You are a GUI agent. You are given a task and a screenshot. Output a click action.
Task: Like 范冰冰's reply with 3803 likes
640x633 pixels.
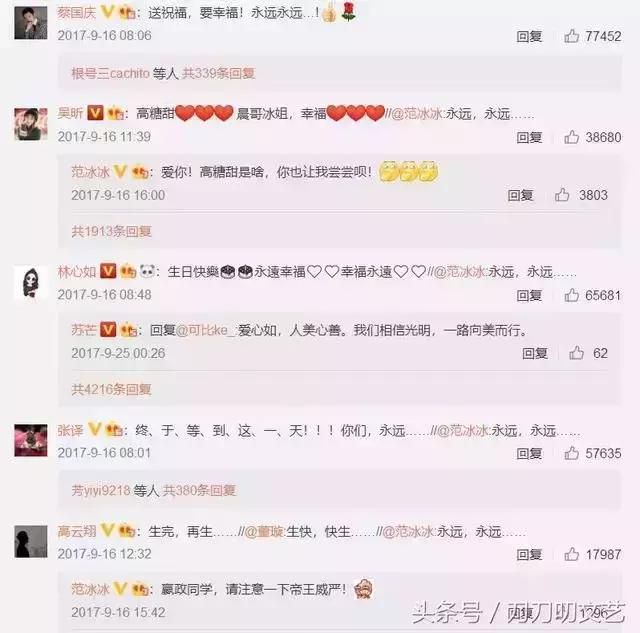point(562,195)
